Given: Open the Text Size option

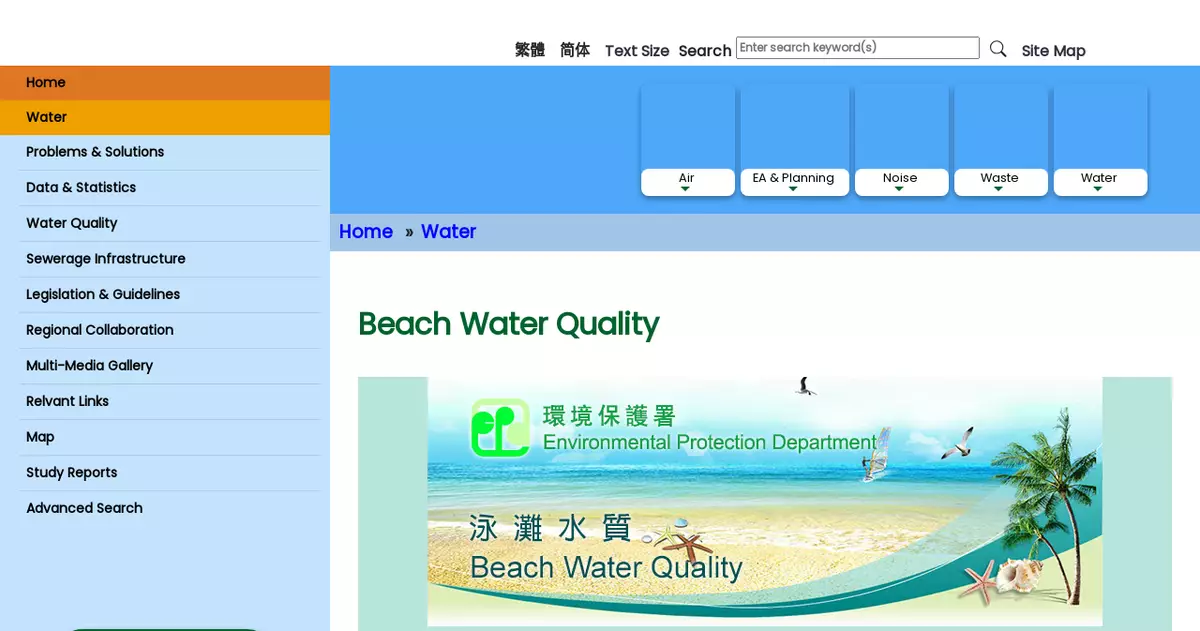Looking at the screenshot, I should click(x=636, y=51).
